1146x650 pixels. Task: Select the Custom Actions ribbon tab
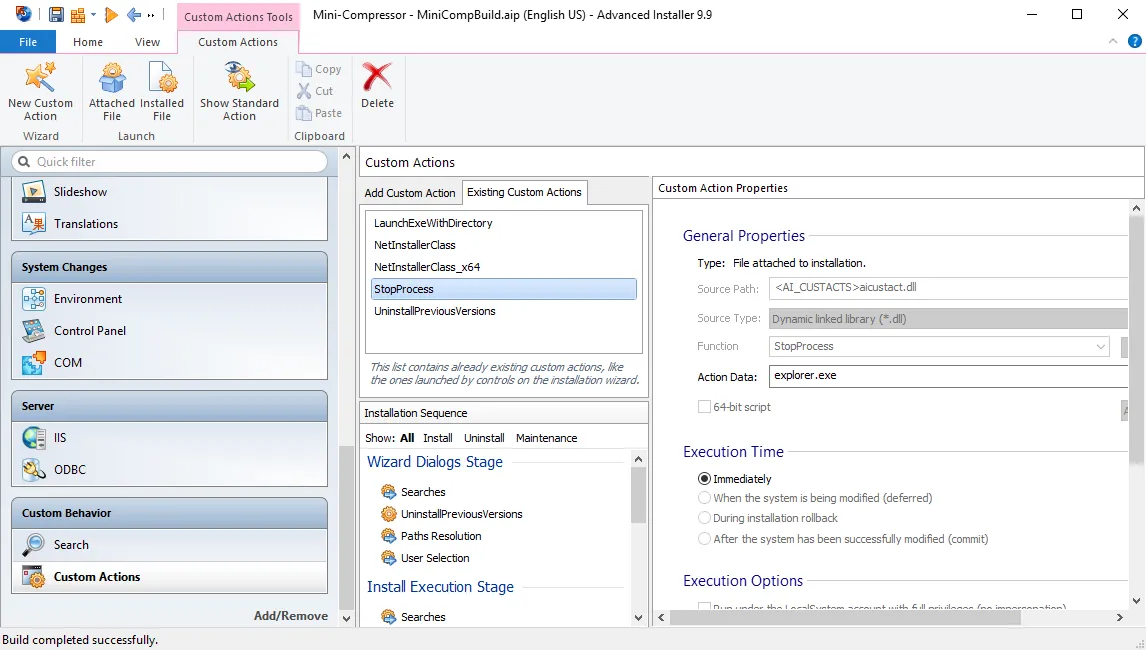[238, 42]
